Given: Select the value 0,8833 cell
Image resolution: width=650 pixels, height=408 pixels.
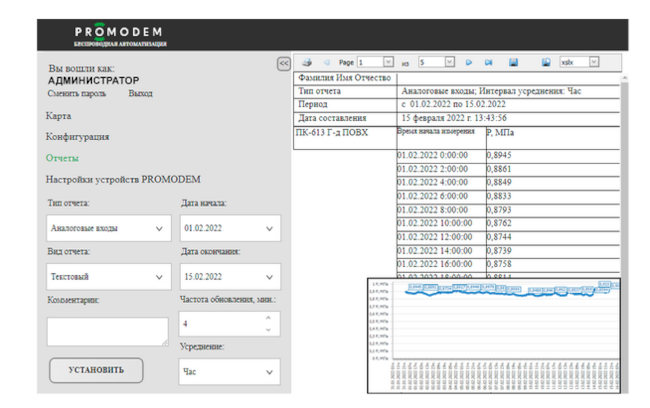Looking at the screenshot, I should coord(553,196).
